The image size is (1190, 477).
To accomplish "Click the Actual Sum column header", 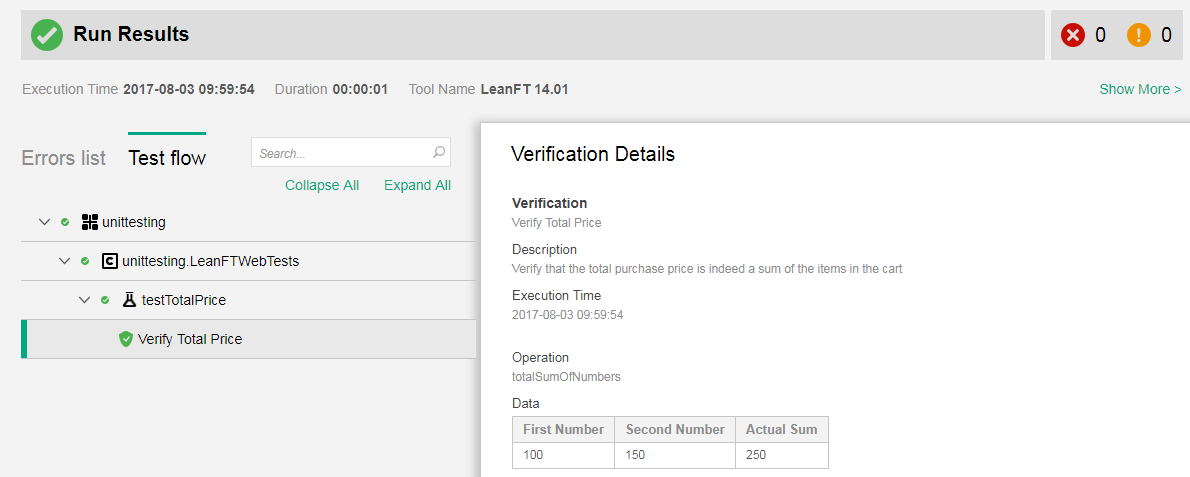I will click(x=781, y=429).
